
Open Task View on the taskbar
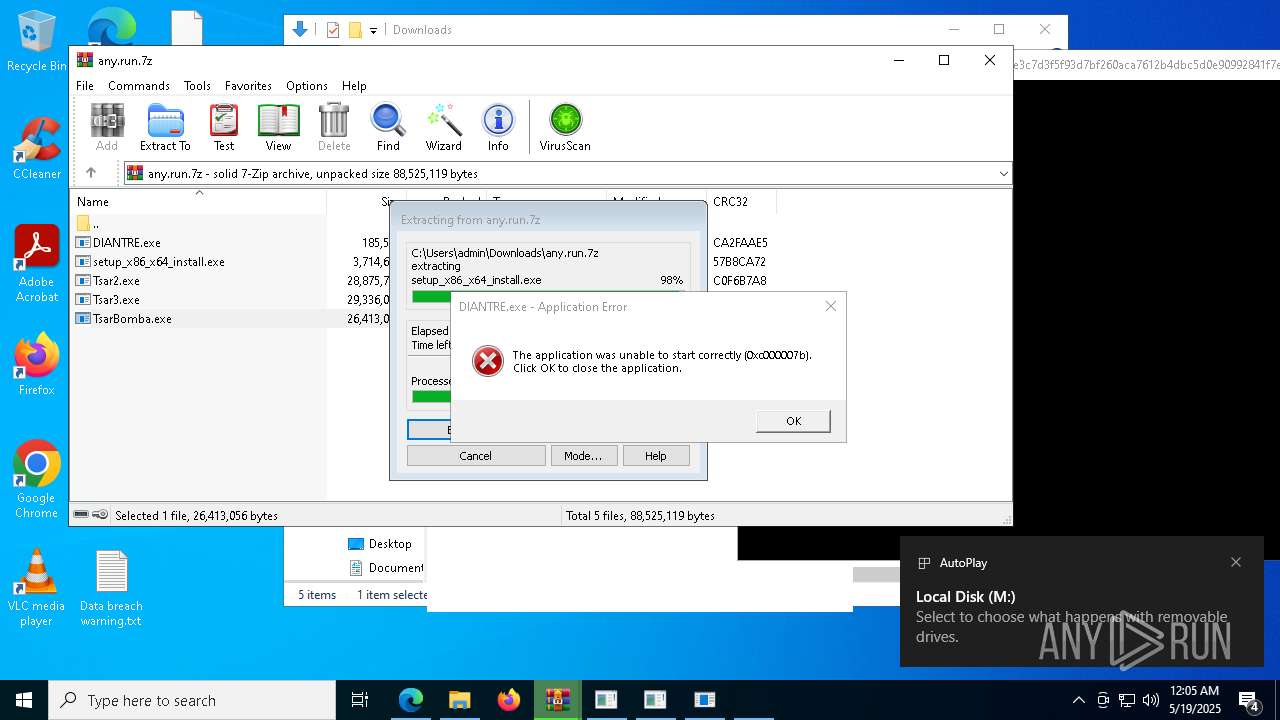click(360, 700)
